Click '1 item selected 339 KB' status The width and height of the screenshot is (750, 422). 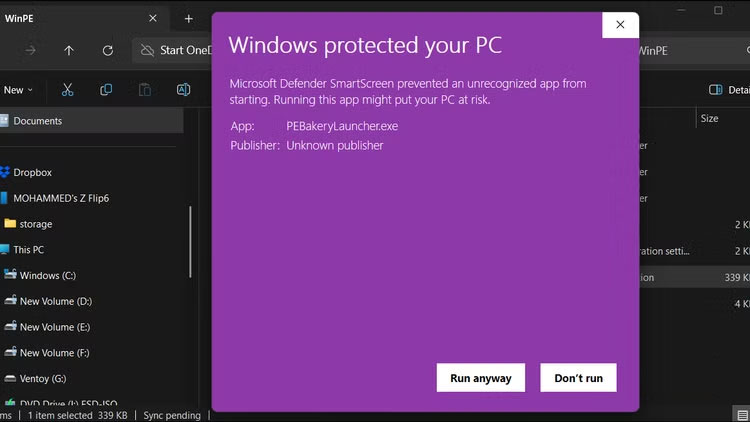[x=77, y=415]
